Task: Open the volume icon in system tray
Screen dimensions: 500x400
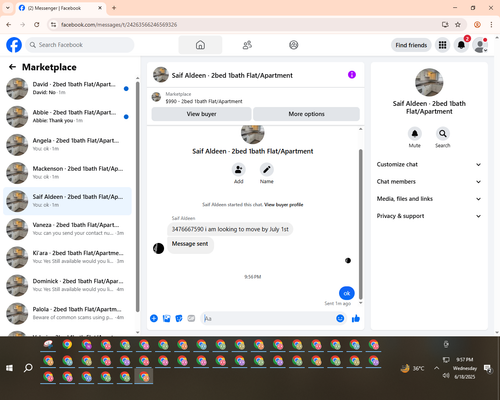Action: [446, 376]
